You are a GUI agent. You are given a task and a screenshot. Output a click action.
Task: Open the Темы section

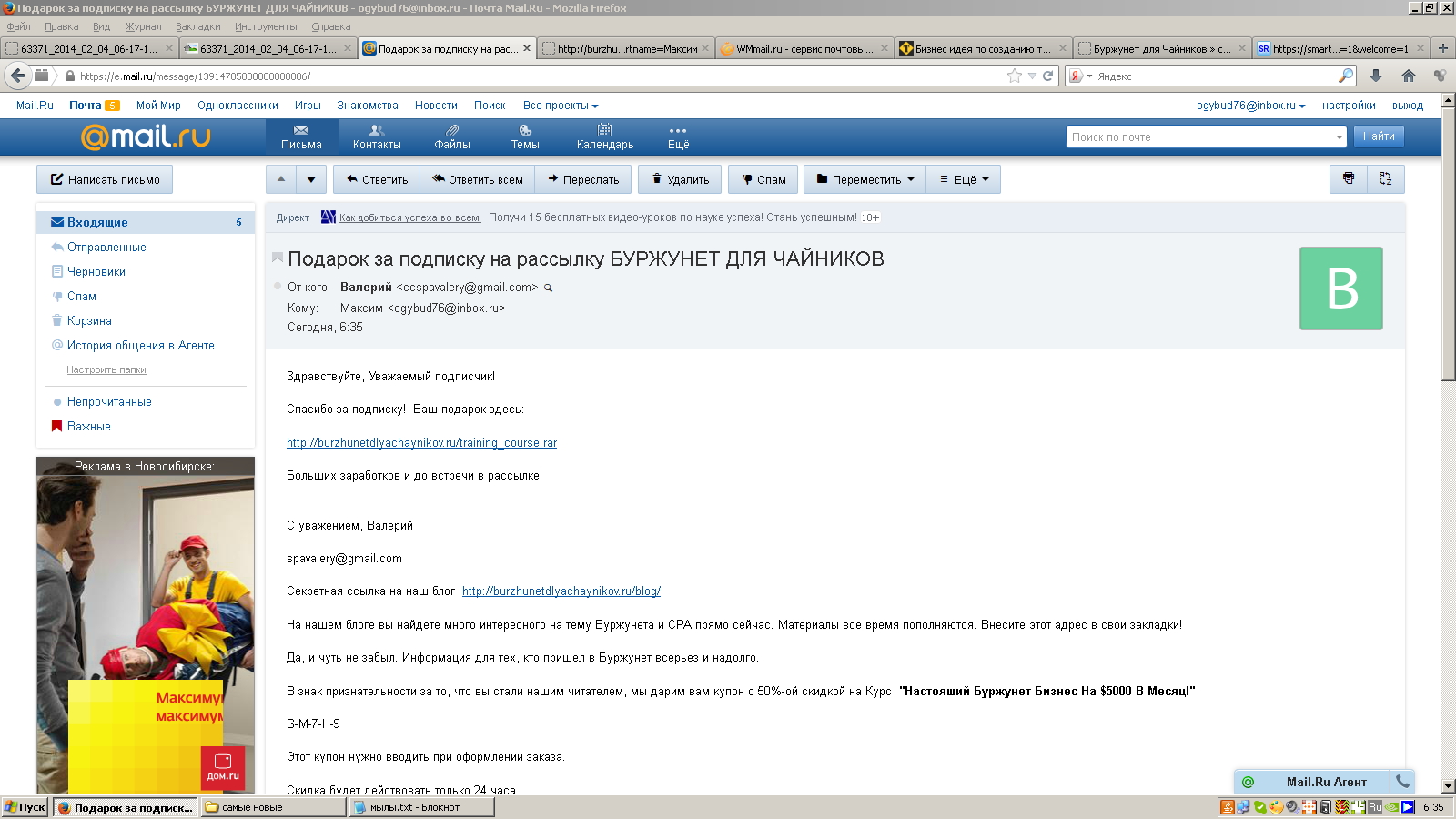(x=525, y=137)
